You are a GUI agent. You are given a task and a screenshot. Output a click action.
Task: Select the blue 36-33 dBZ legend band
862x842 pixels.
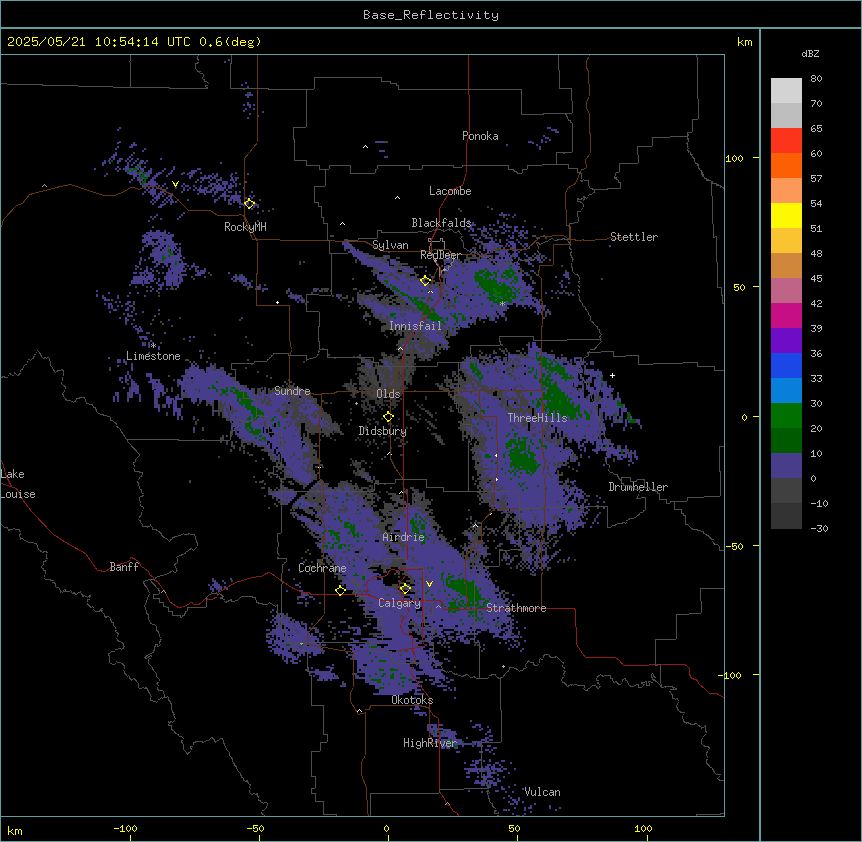point(786,365)
